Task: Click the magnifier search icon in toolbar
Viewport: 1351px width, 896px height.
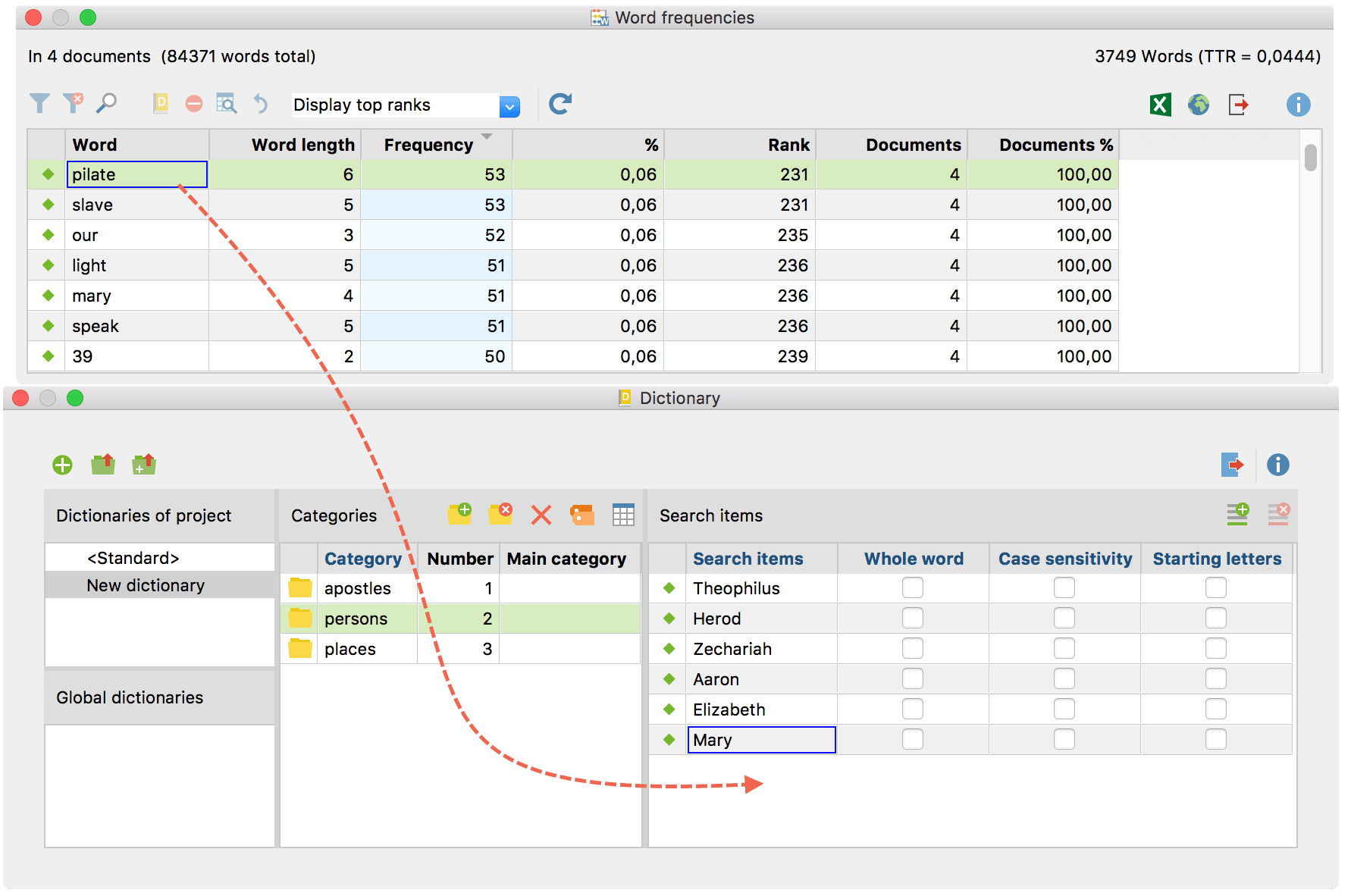Action: 107,103
